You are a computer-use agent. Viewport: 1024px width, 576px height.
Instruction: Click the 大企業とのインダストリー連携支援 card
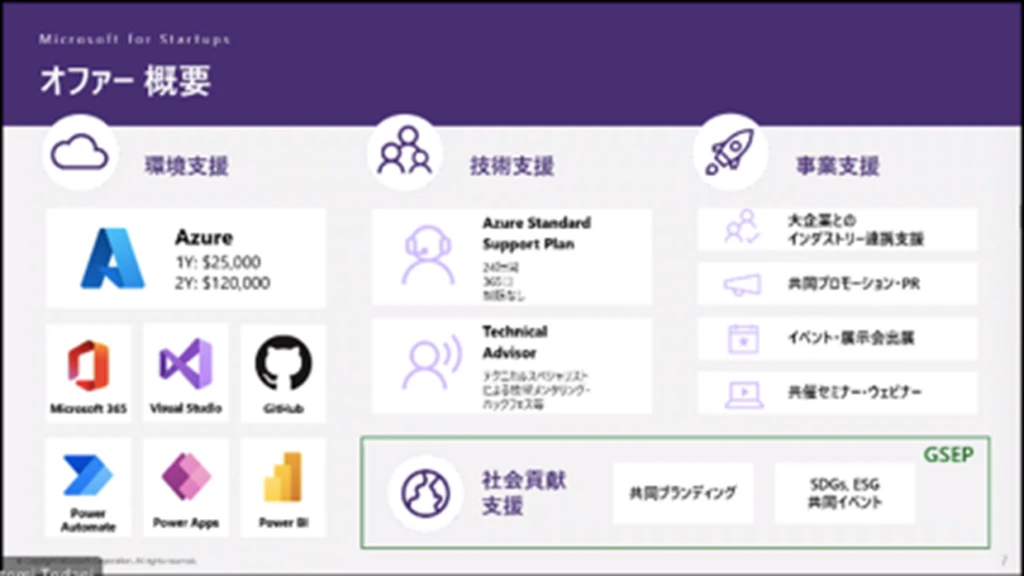click(x=837, y=230)
